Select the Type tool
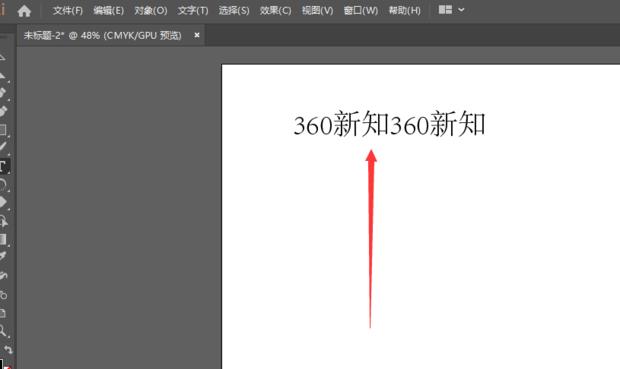The height and width of the screenshot is (369, 620). click(x=3, y=166)
